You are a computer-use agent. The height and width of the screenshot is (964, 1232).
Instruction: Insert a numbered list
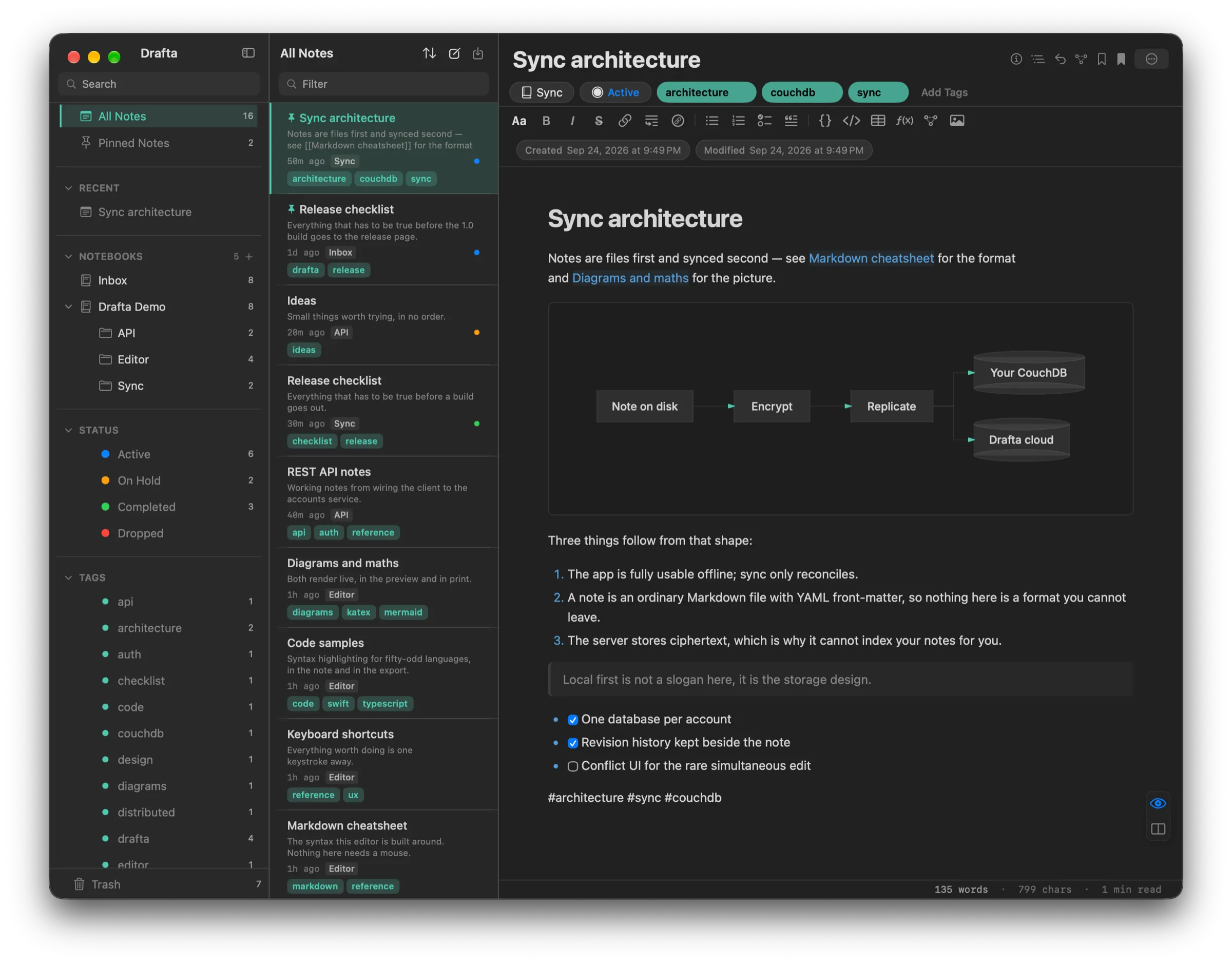coord(738,121)
